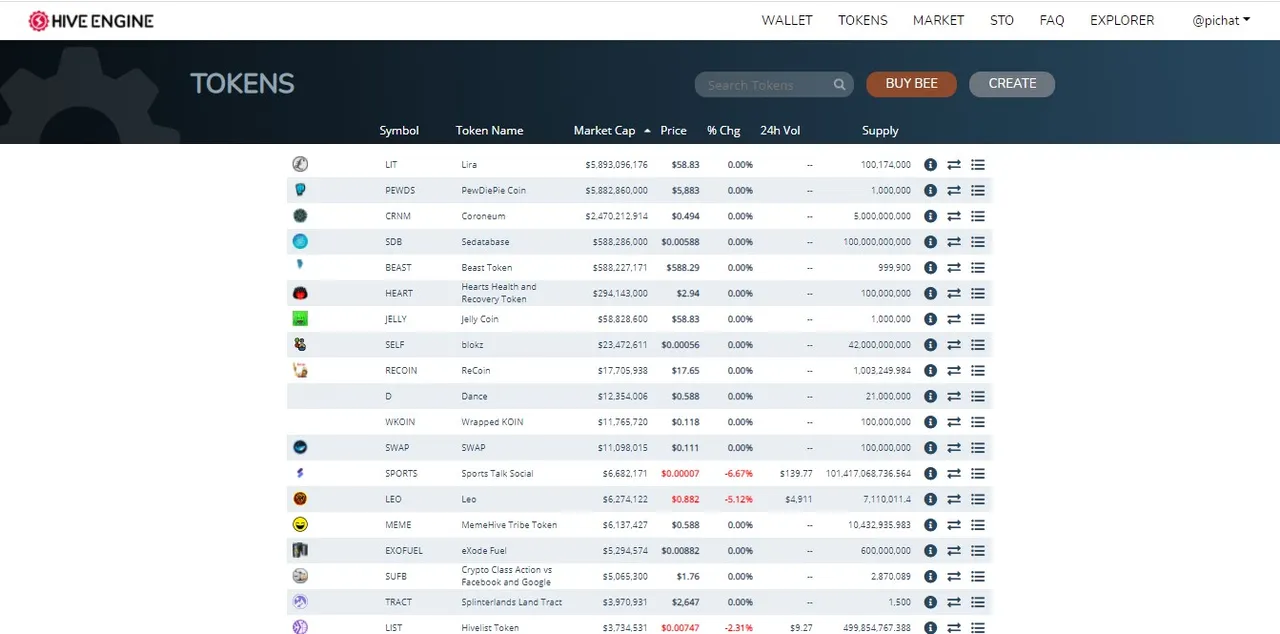Sort by % Chg column header
Image resolution: width=1280 pixels, height=634 pixels.
[723, 131]
